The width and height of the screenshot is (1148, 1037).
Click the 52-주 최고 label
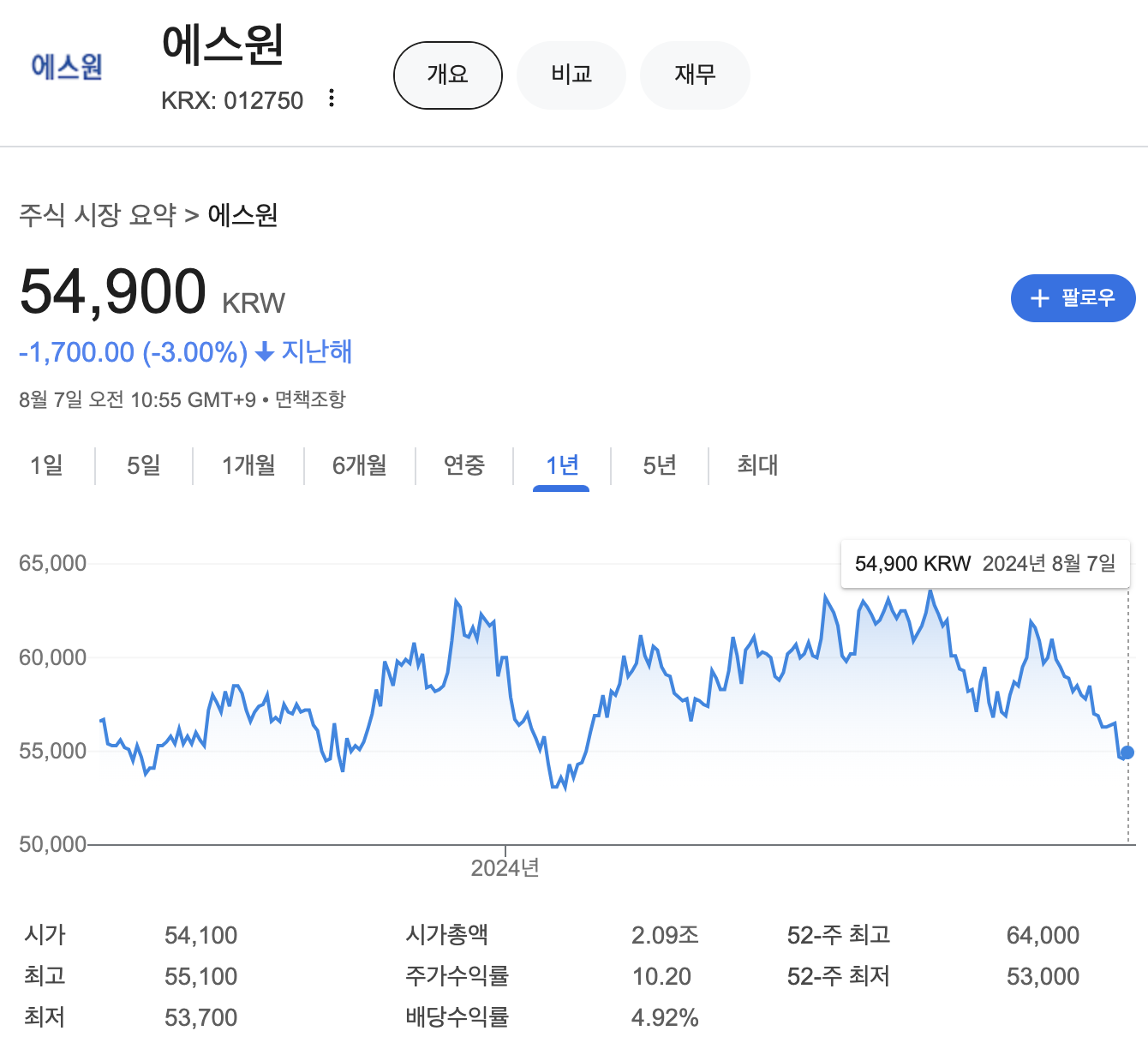(839, 934)
